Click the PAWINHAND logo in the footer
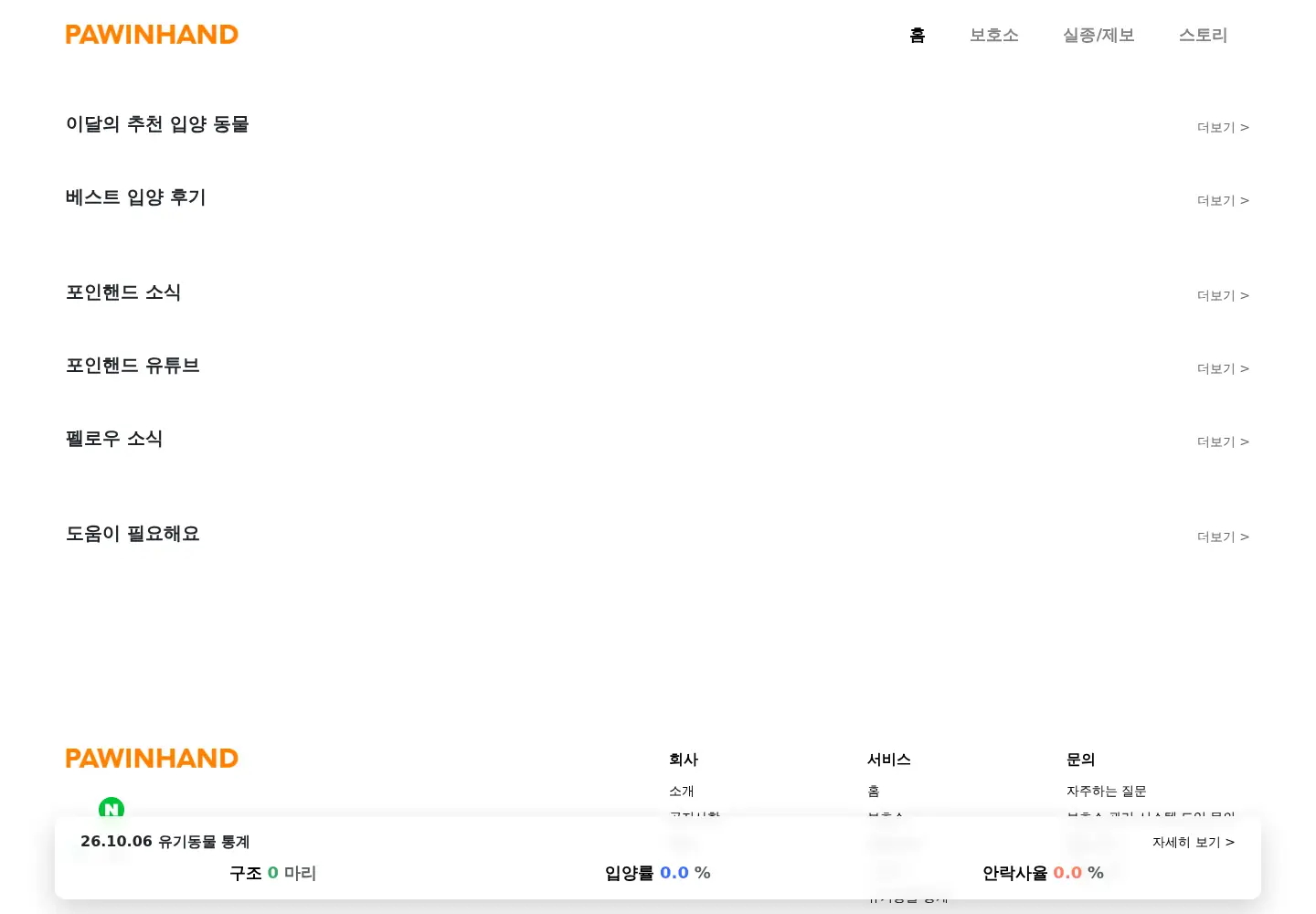Screen dimensions: 1316x914 (x=152, y=759)
